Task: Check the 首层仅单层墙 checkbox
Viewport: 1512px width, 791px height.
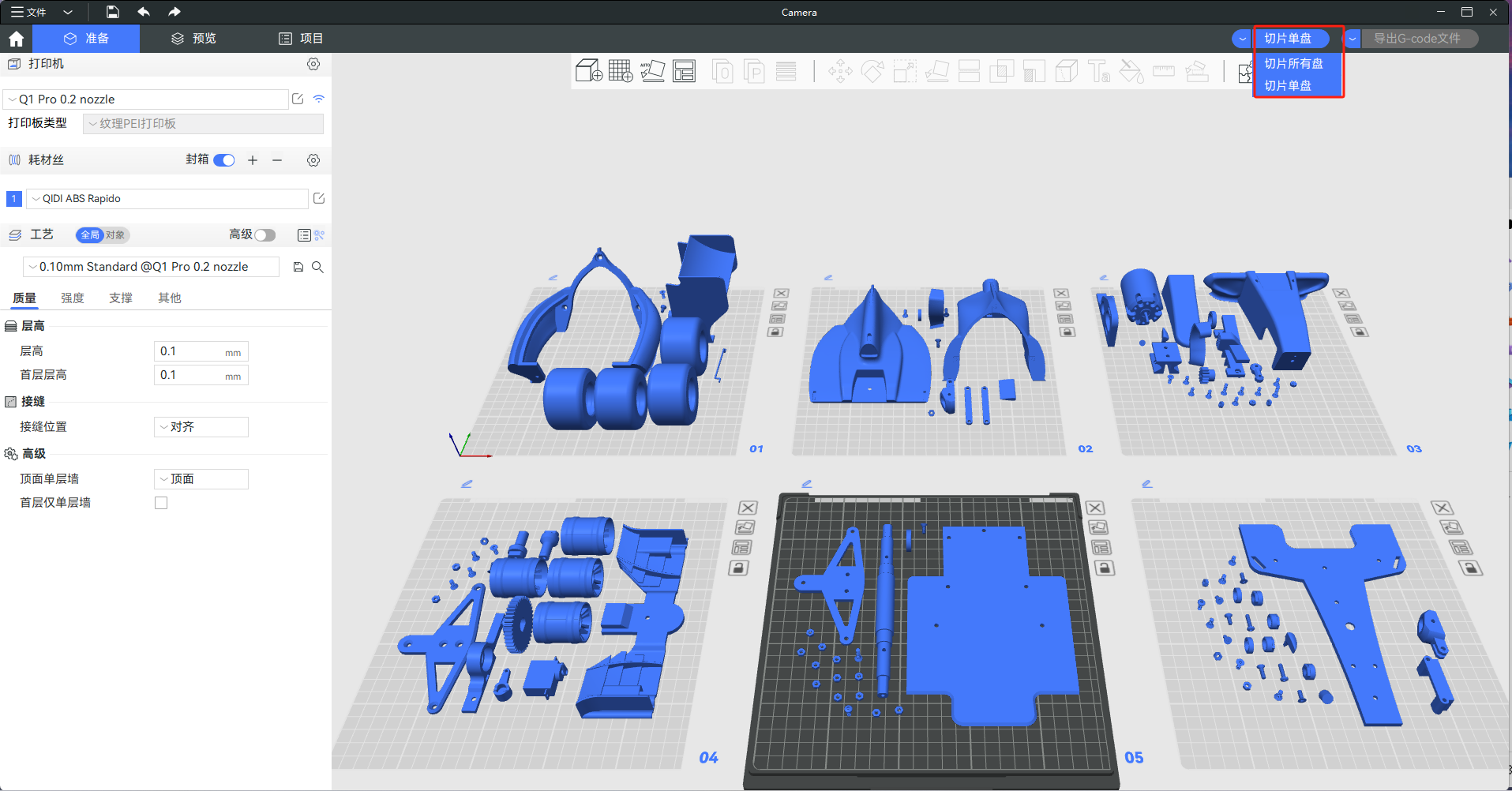Action: coord(161,503)
